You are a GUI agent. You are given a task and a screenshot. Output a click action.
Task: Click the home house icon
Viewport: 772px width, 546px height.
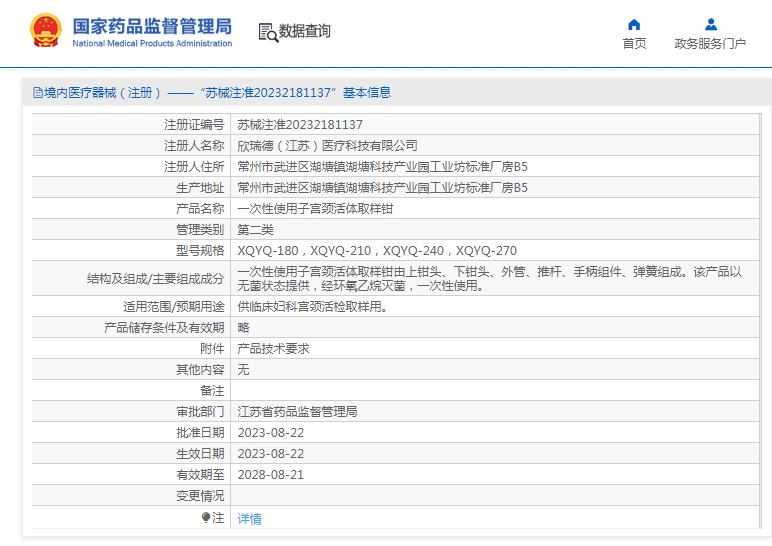[634, 24]
